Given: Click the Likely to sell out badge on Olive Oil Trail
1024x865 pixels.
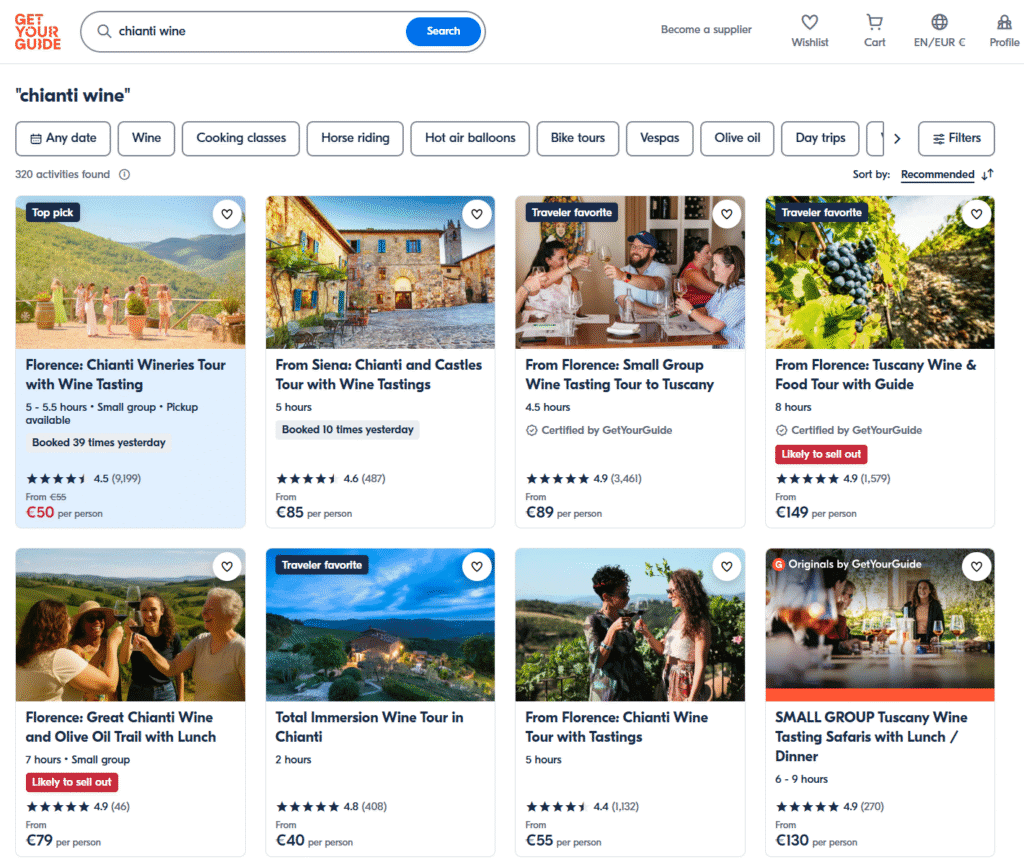Looking at the screenshot, I should pyautogui.click(x=72, y=782).
